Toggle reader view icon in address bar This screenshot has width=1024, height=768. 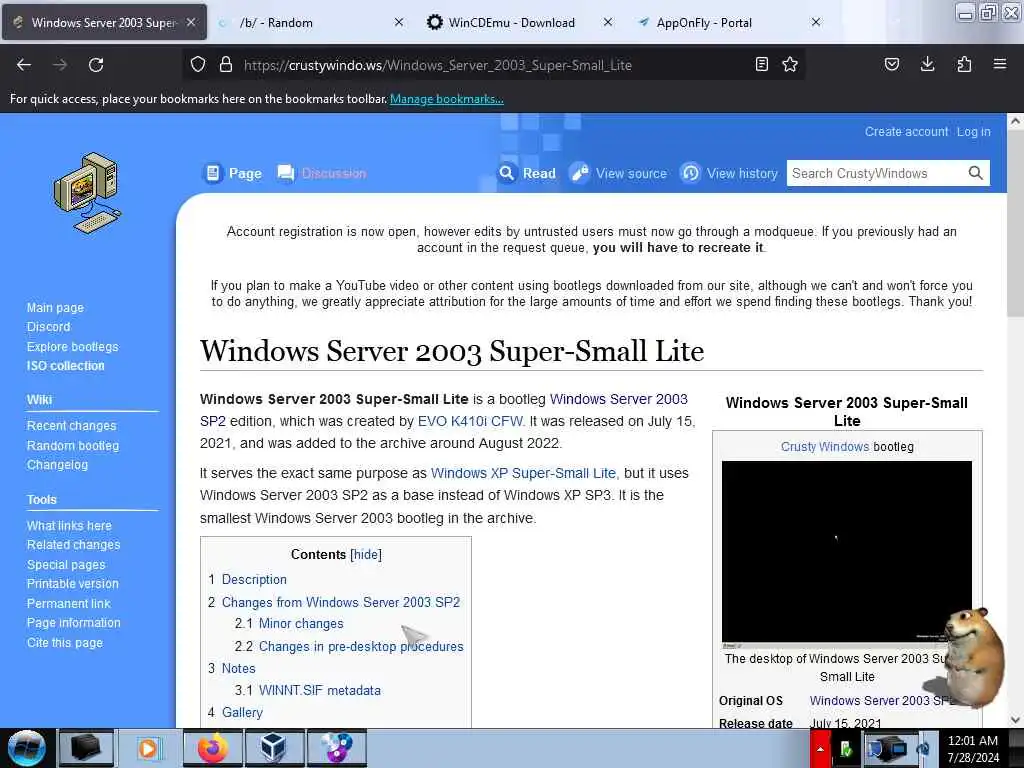click(761, 64)
